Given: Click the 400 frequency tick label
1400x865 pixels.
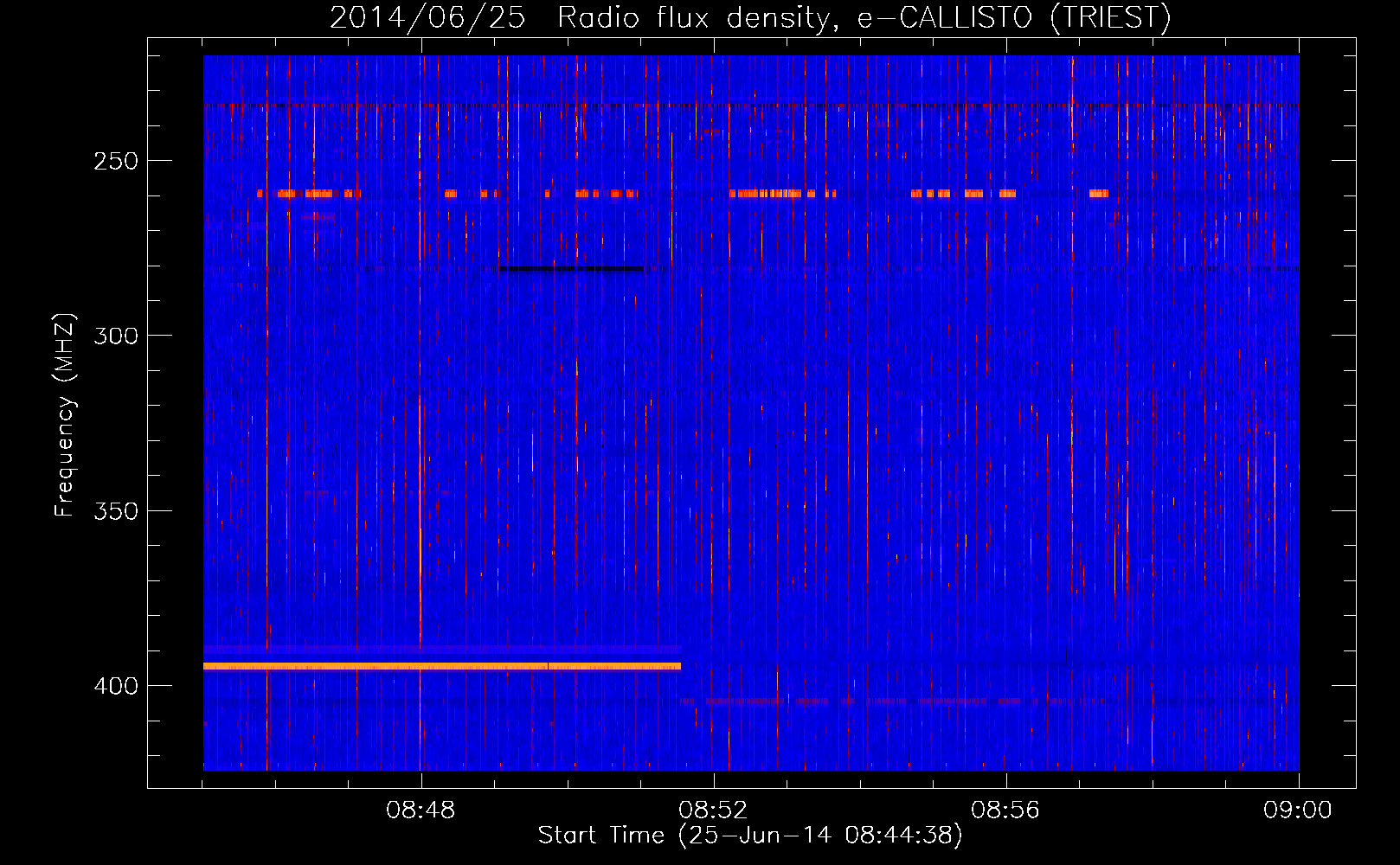Looking at the screenshot, I should 116,687.
